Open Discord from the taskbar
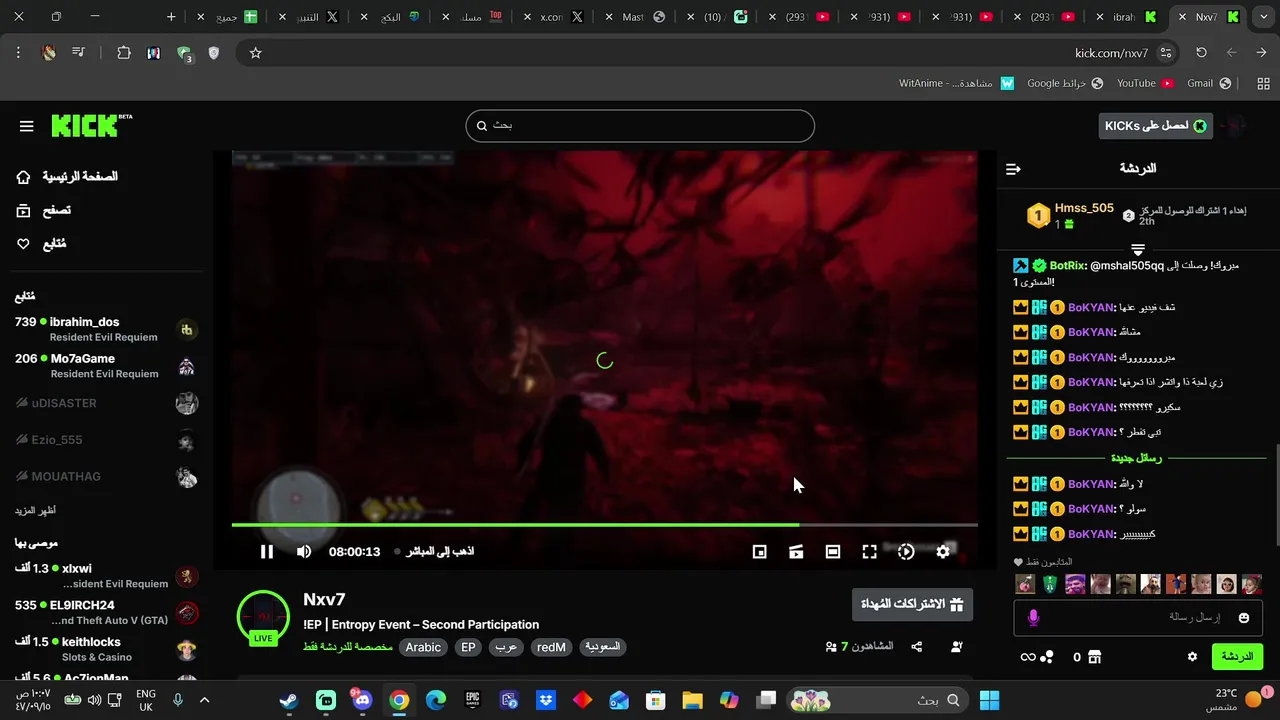The height and width of the screenshot is (720, 1280). (362, 700)
